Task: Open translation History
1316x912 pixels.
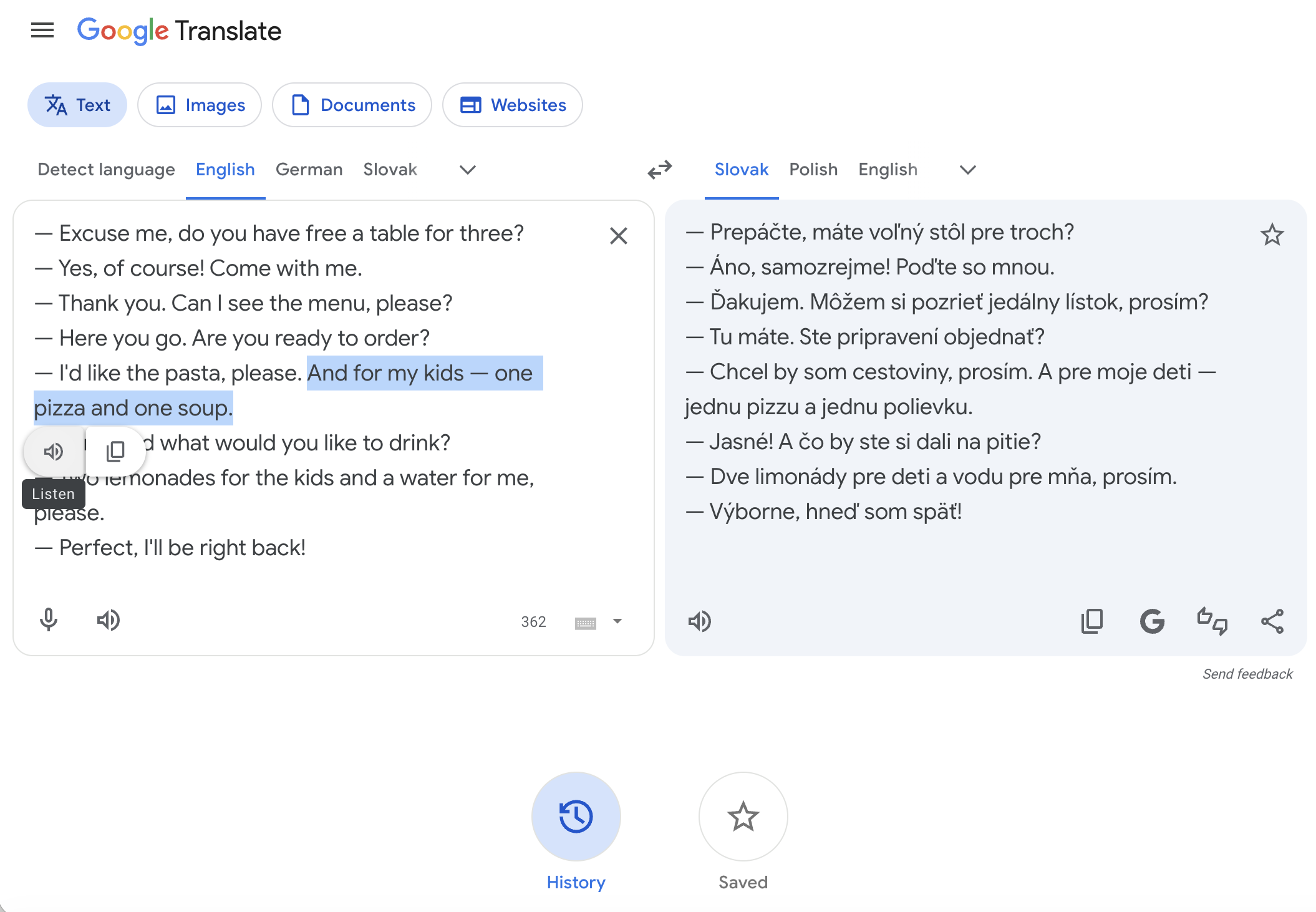Action: point(575,817)
